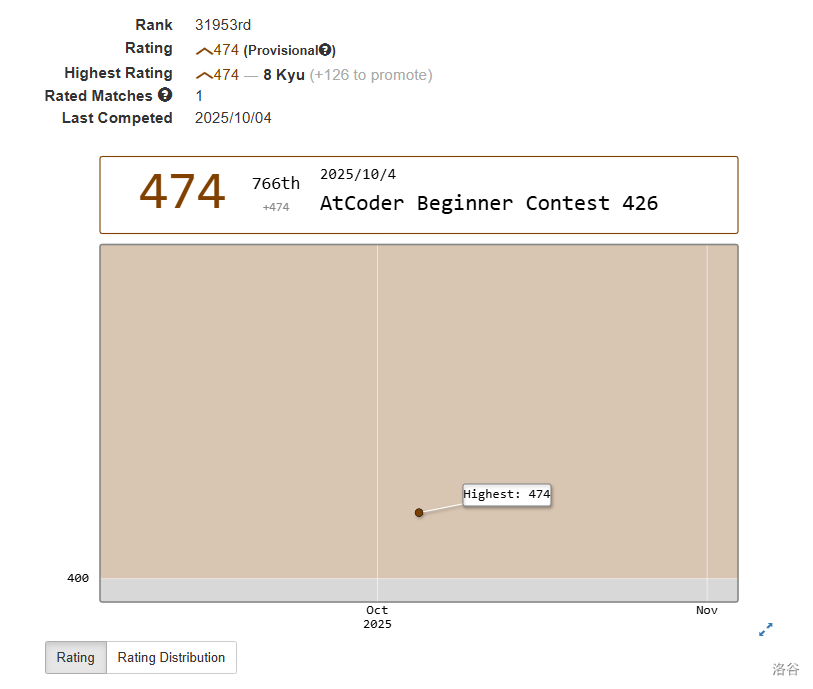Click the arrow icon in the Rating row
The image size is (813, 689).
point(203,50)
